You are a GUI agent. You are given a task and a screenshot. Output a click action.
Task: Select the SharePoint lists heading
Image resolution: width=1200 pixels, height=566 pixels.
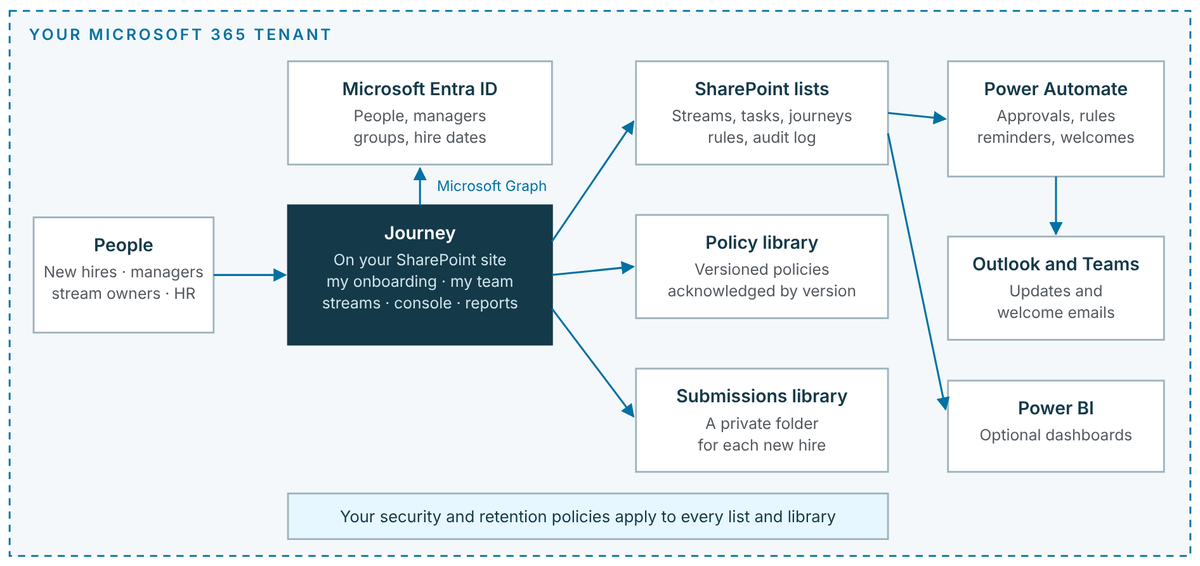(x=762, y=89)
